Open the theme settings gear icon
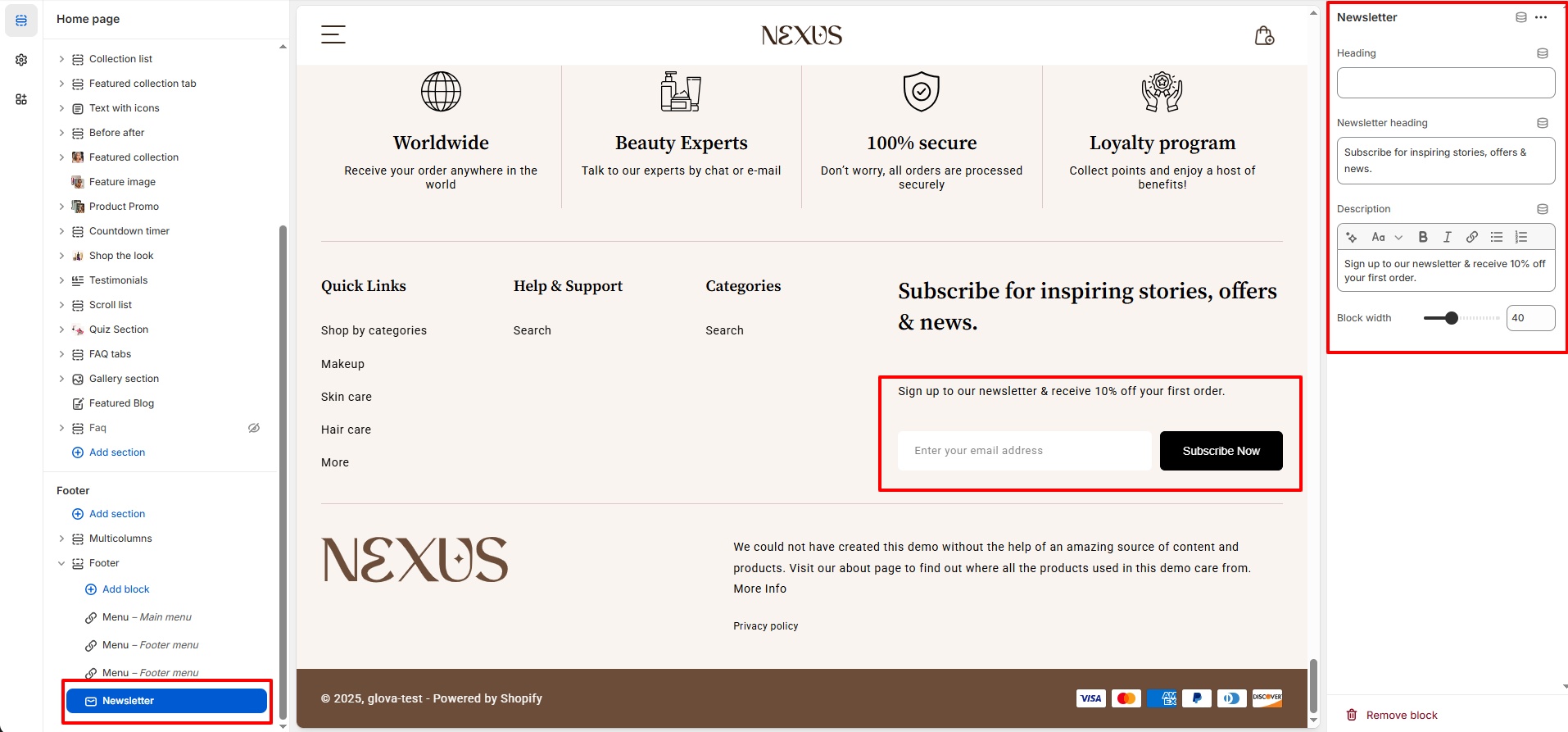This screenshot has width=1568, height=732. click(x=21, y=60)
